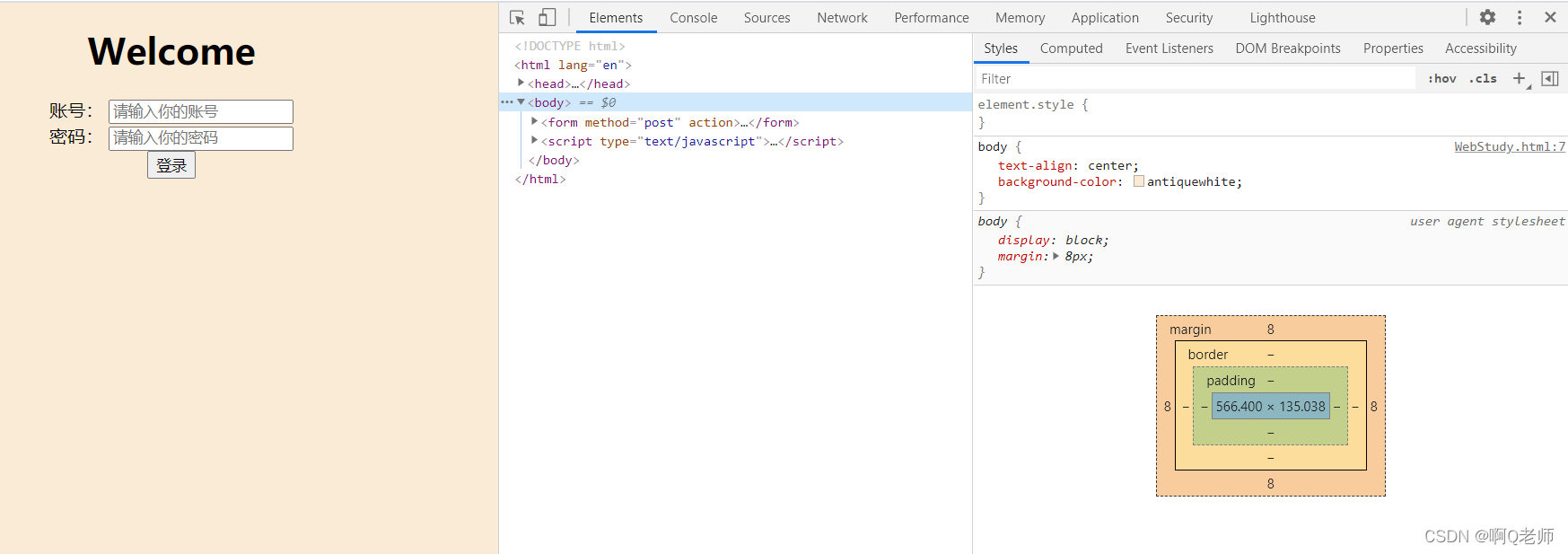Screen dimensions: 1568x554
Task: Select the html lang="en" node
Action: [573, 65]
